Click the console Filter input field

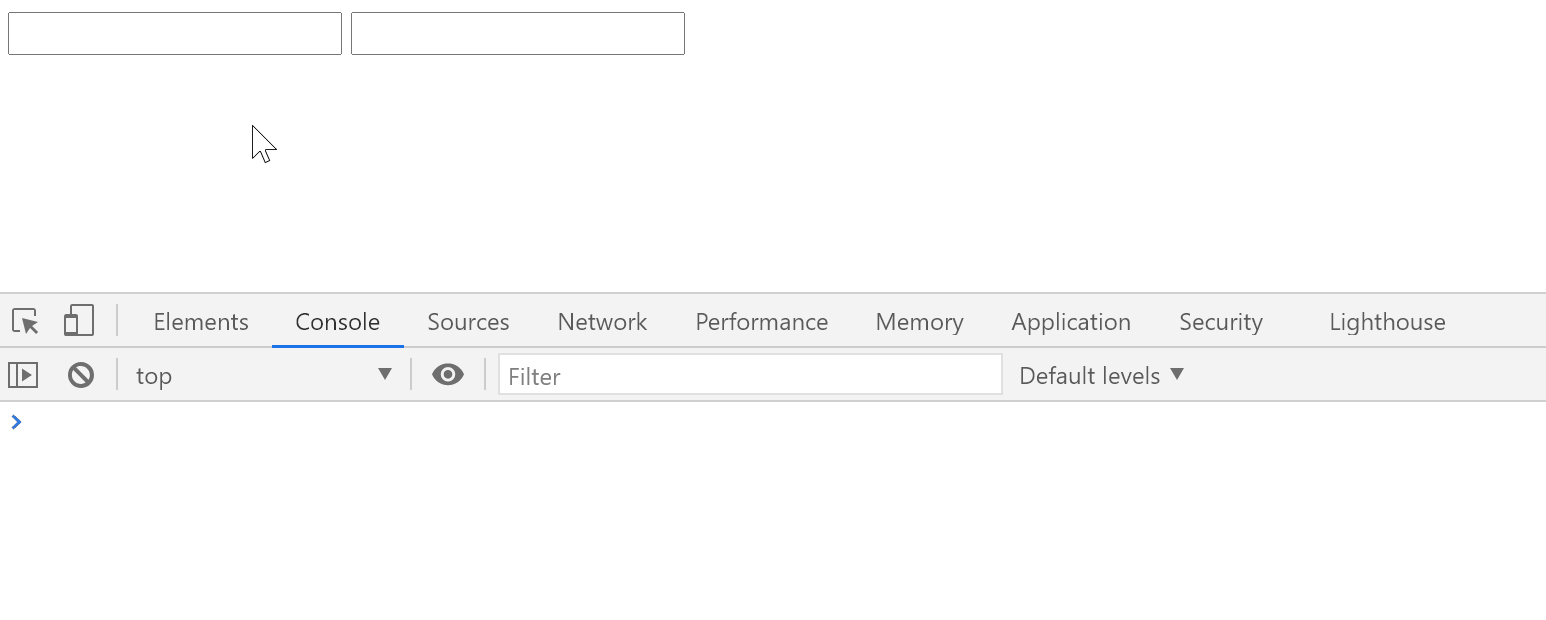pyautogui.click(x=750, y=375)
